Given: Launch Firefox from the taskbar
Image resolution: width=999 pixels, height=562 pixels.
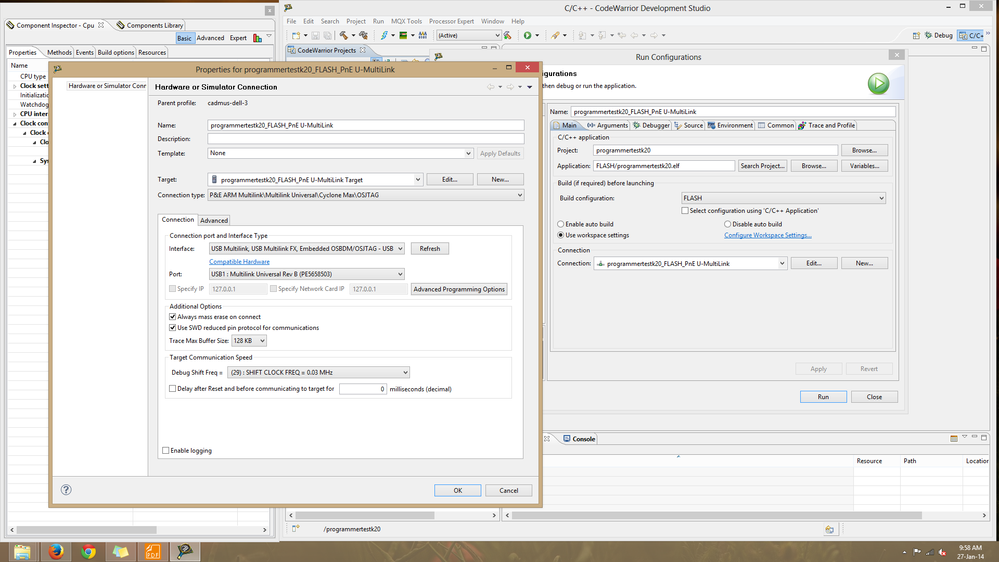Looking at the screenshot, I should 56,552.
